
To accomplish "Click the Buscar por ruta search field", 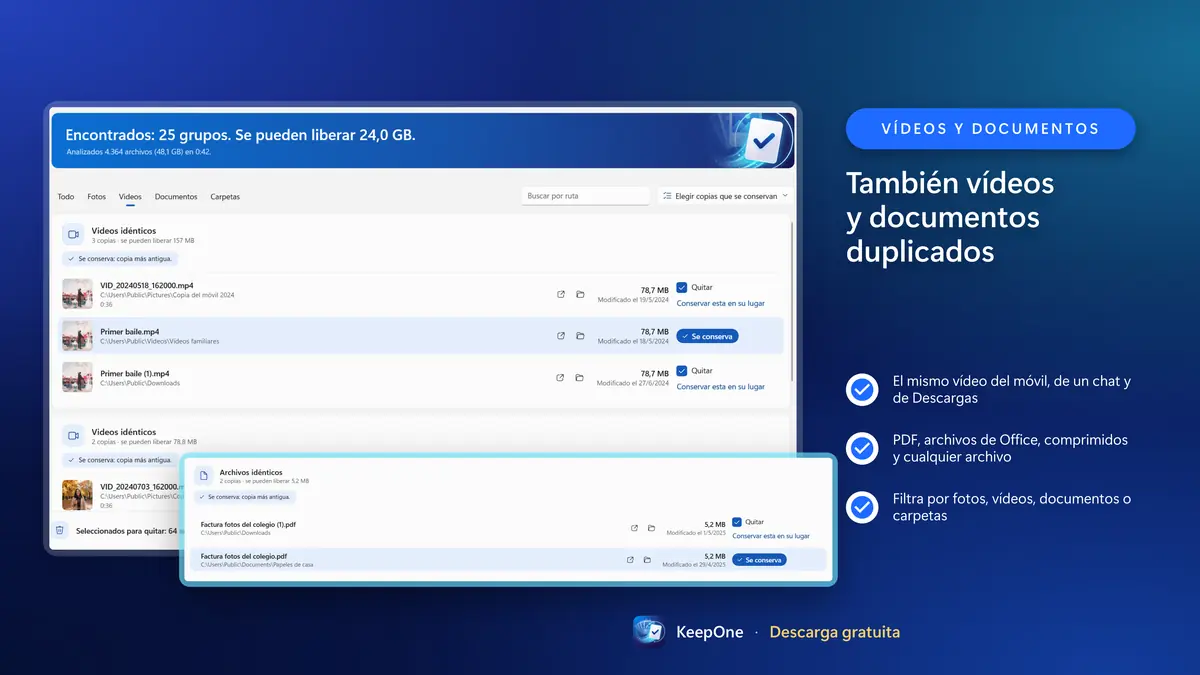I will point(586,196).
